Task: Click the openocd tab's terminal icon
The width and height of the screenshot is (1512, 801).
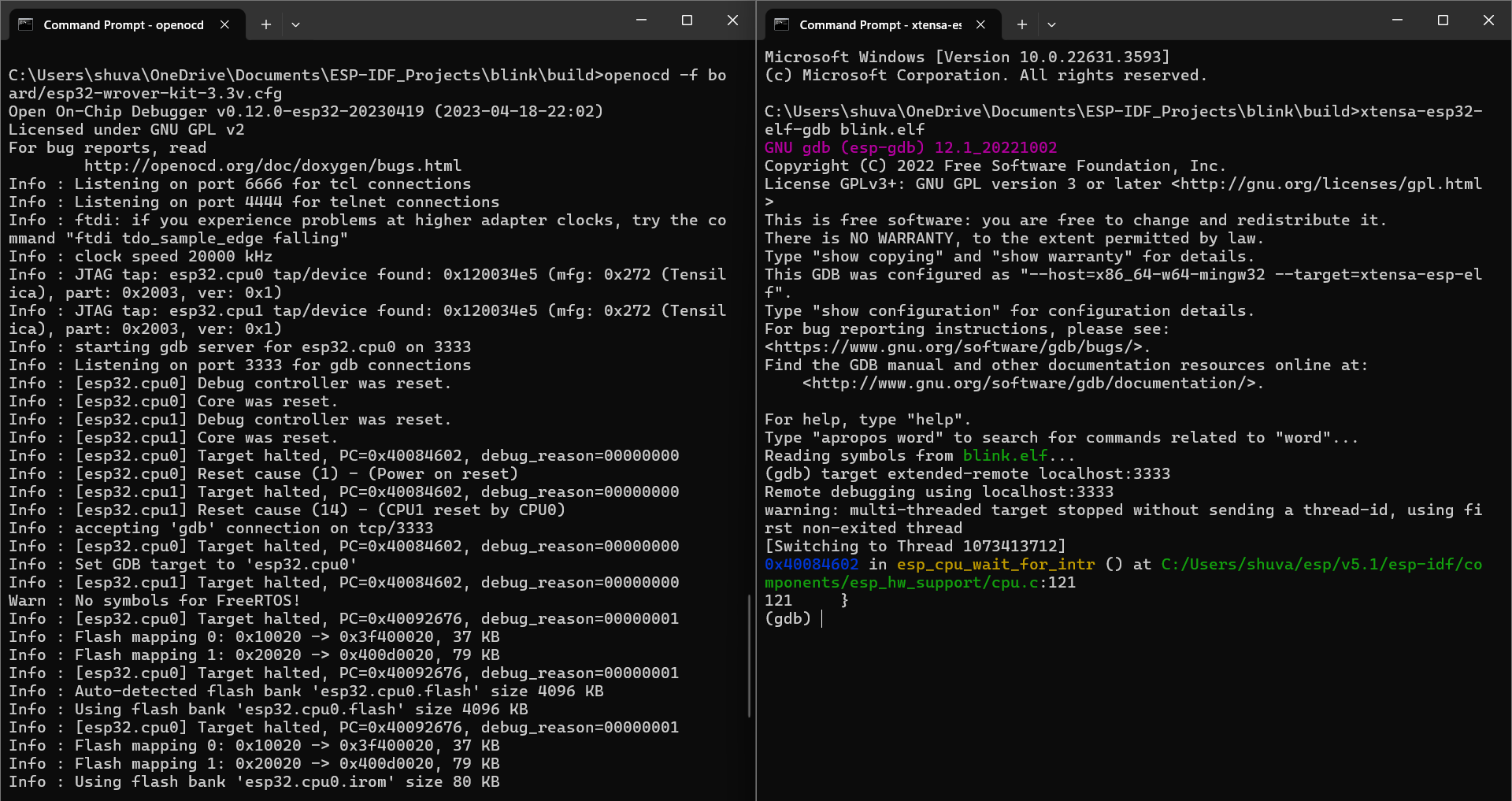Action: (x=26, y=24)
